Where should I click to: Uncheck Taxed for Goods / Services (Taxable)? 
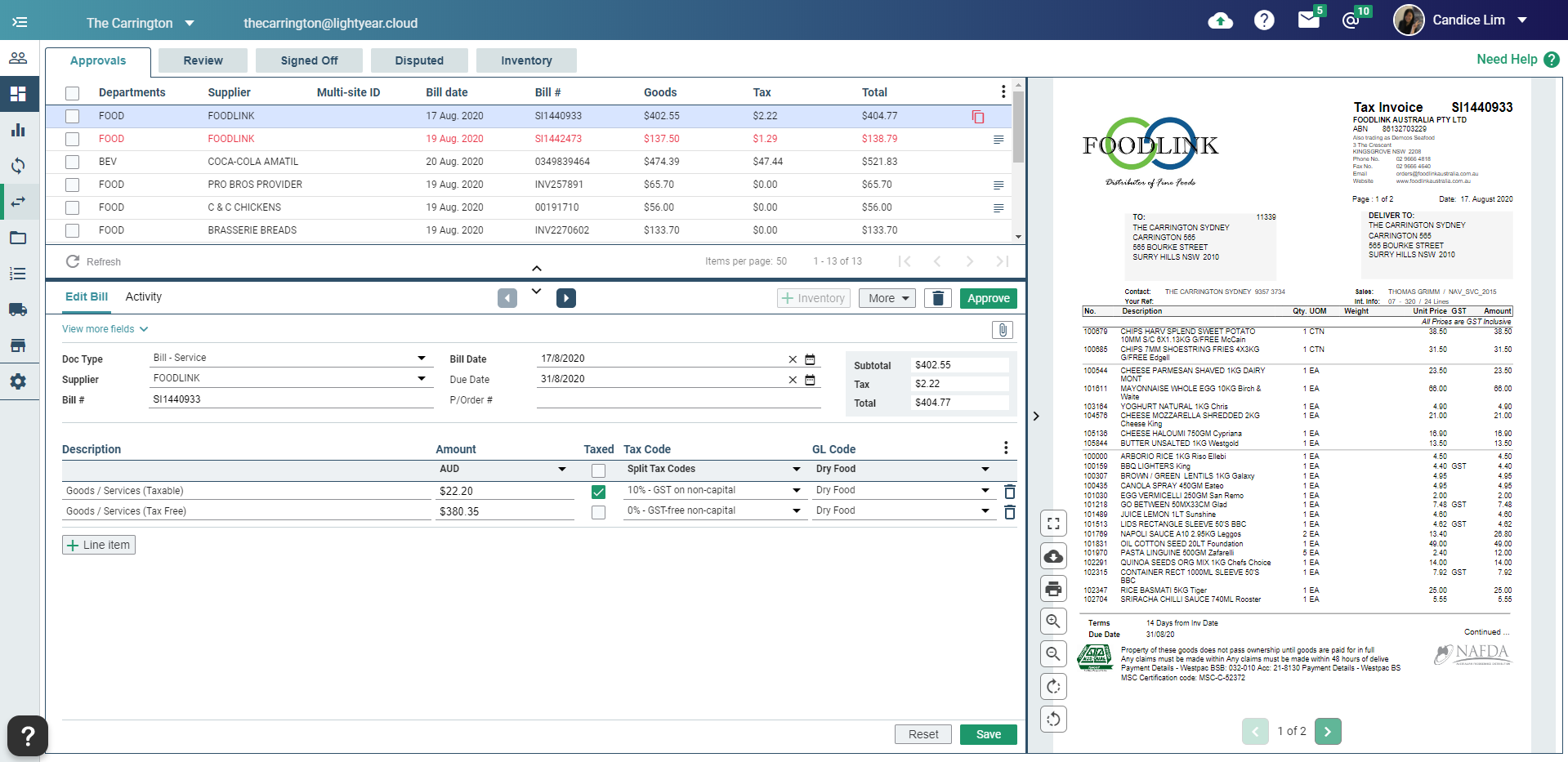(598, 492)
